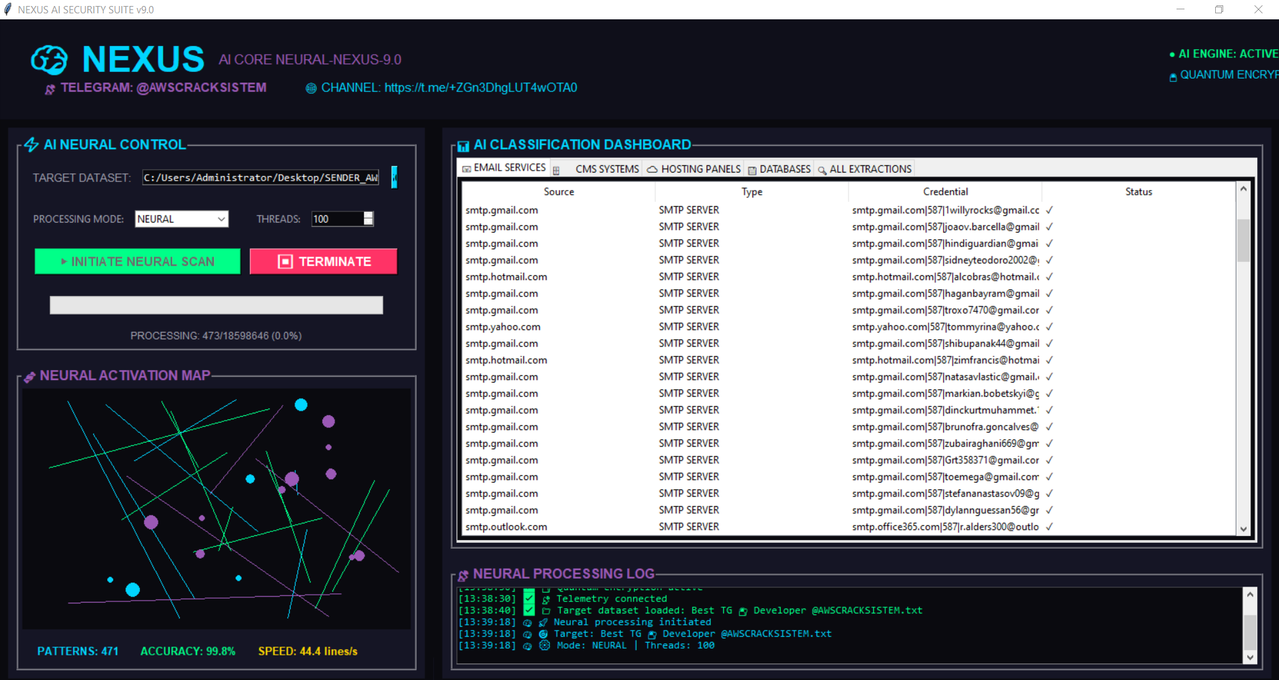
Task: Click the Neural Processing Log header icon
Action: (463, 575)
